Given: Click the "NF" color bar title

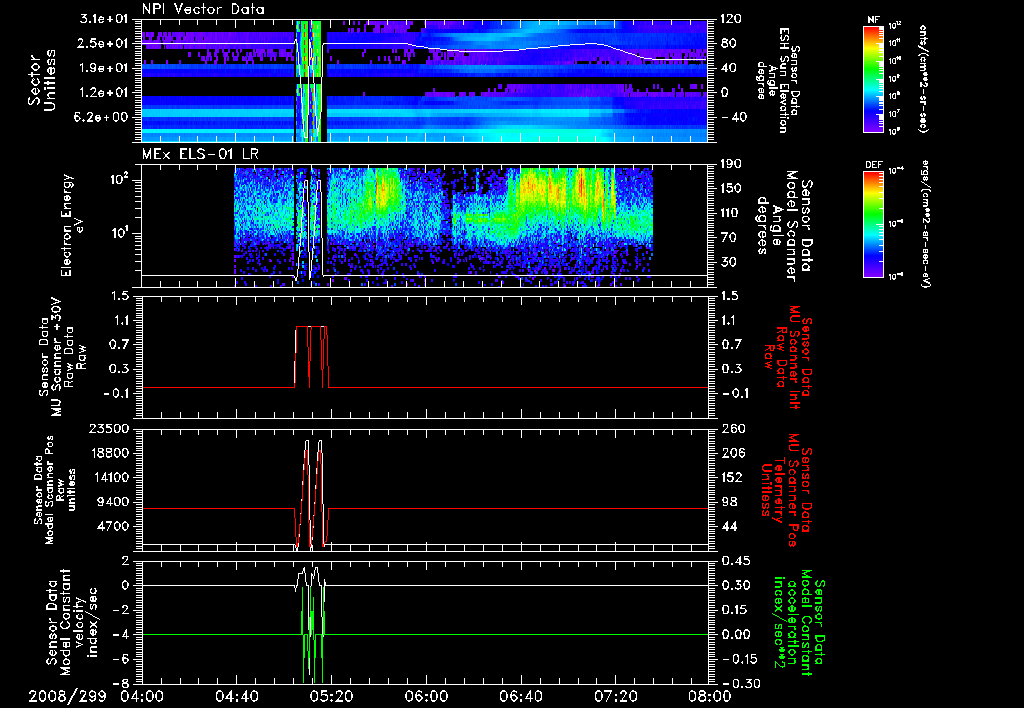Looking at the screenshot, I should 873,20.
